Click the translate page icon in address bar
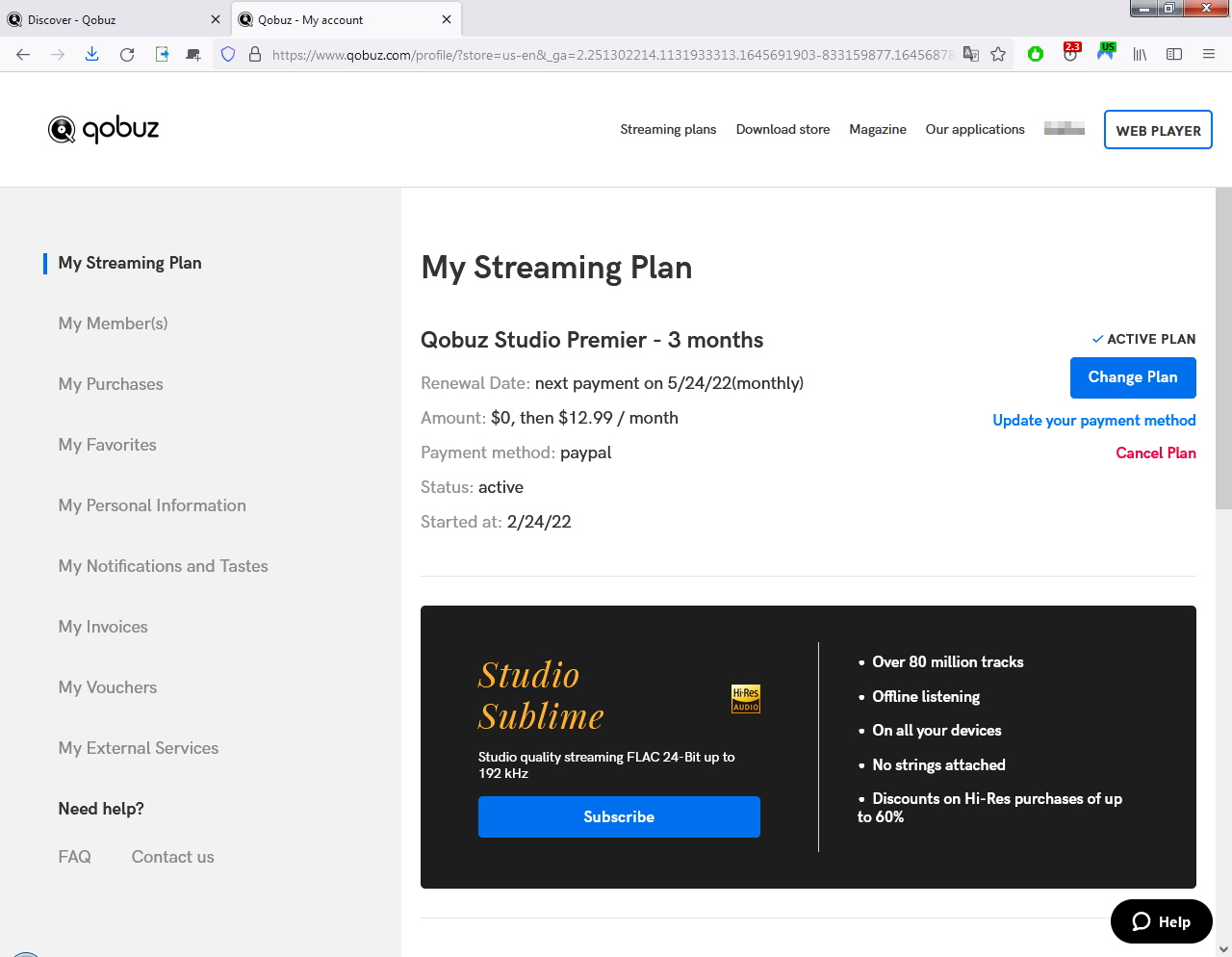Viewport: 1232px width, 957px height. 971,55
